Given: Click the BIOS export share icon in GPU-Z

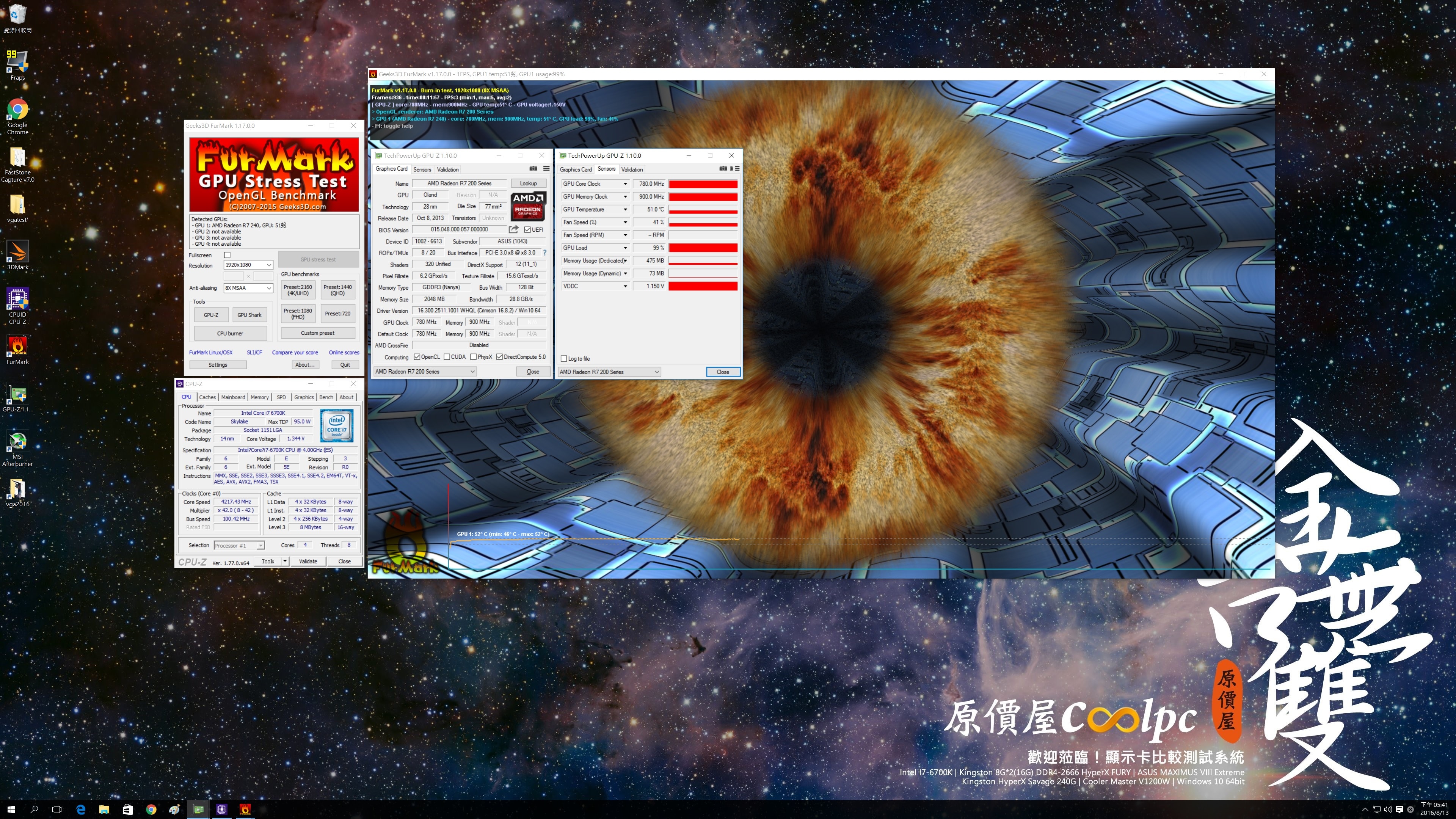Looking at the screenshot, I should pyautogui.click(x=513, y=229).
